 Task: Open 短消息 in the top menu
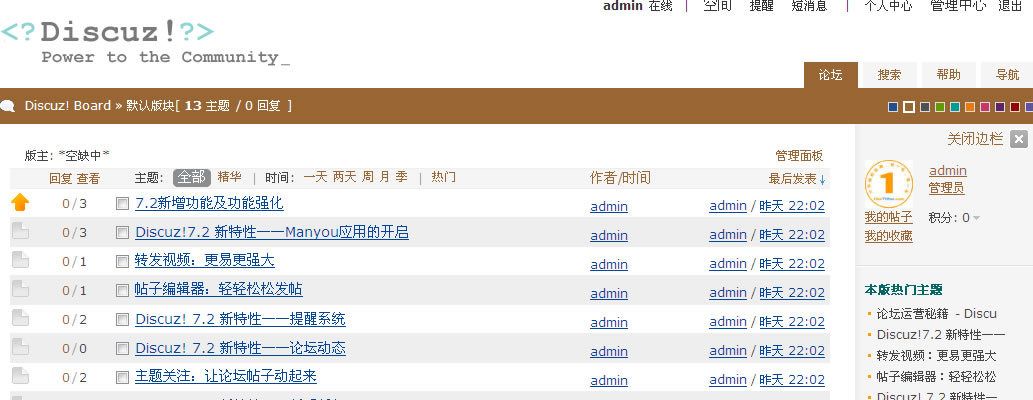pos(809,6)
